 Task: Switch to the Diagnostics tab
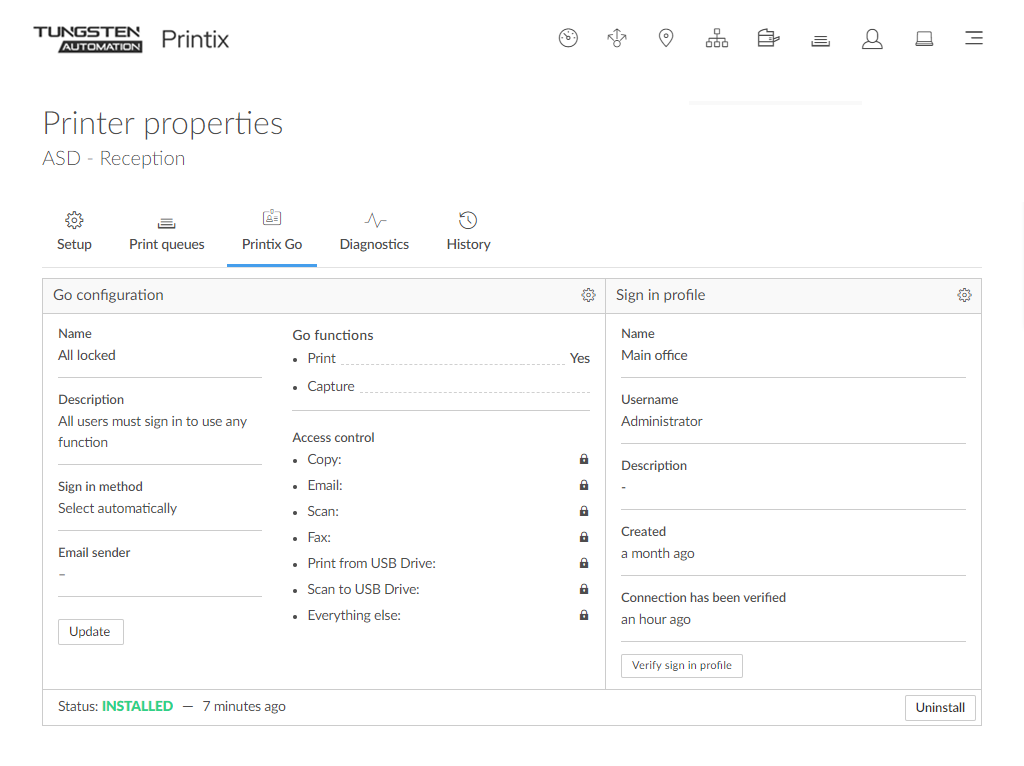pos(374,232)
